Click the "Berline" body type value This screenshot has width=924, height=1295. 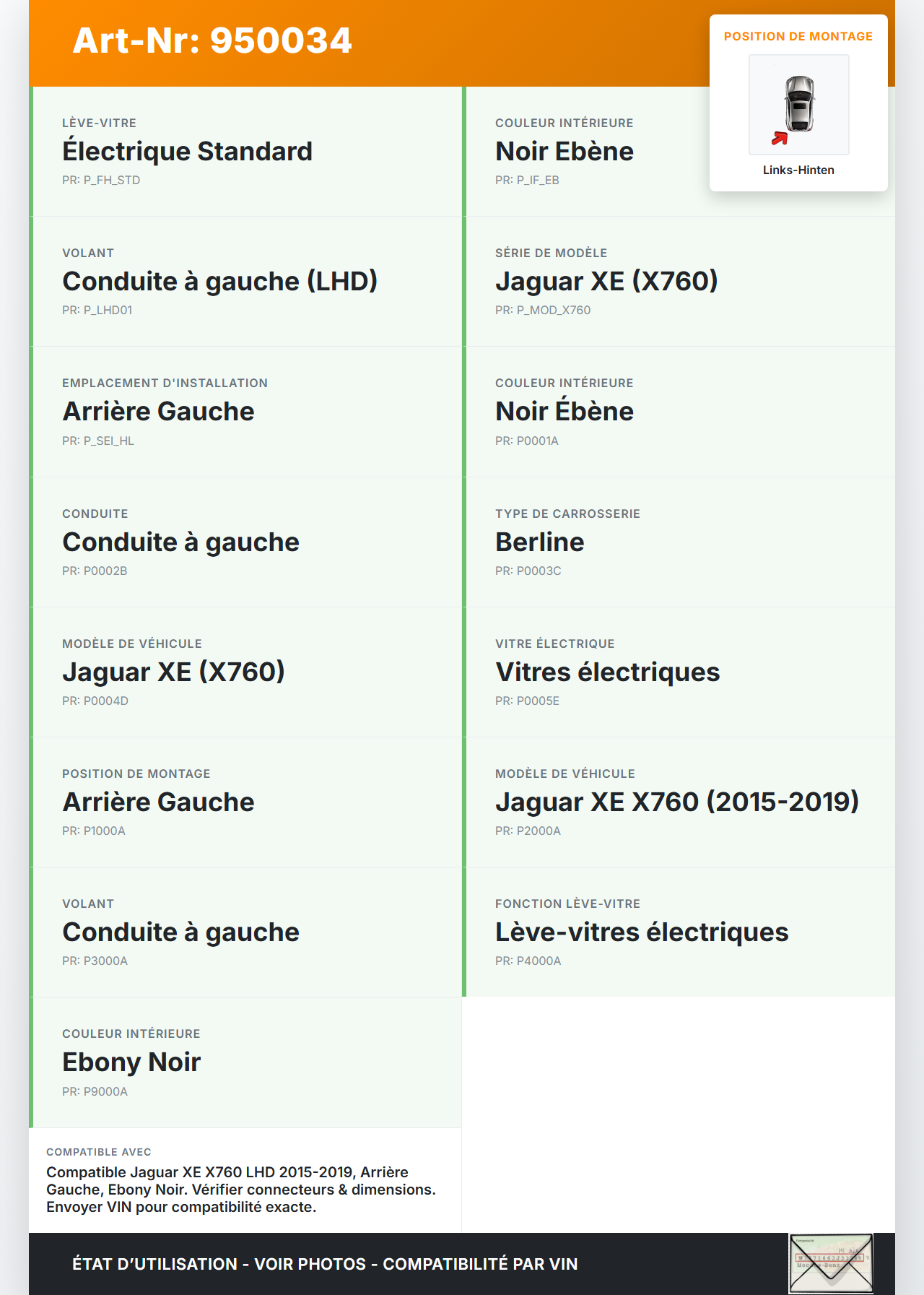click(x=539, y=542)
